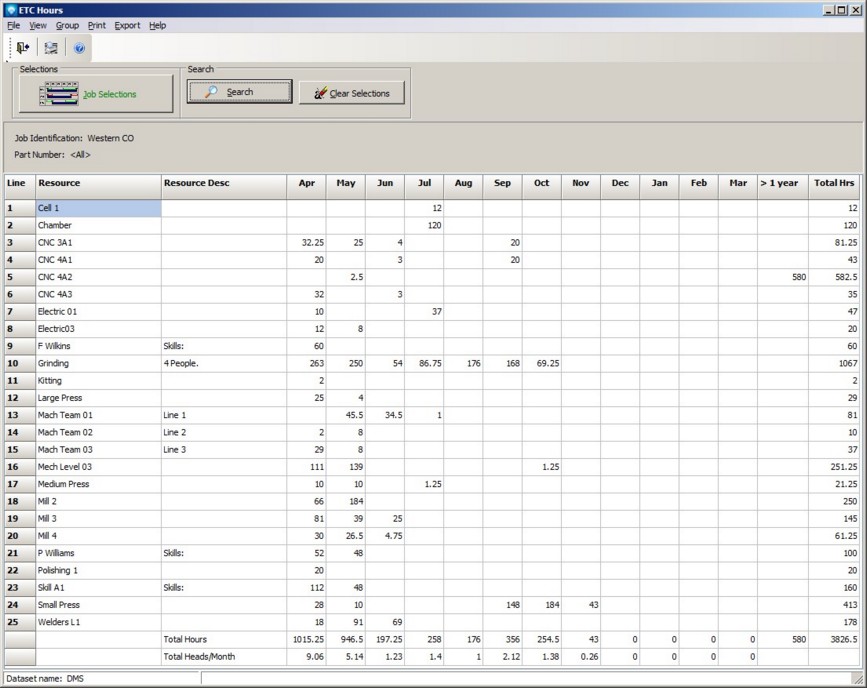Screen dimensions: 867x688
Task: Click the row header for line 25
Action: tap(19, 622)
